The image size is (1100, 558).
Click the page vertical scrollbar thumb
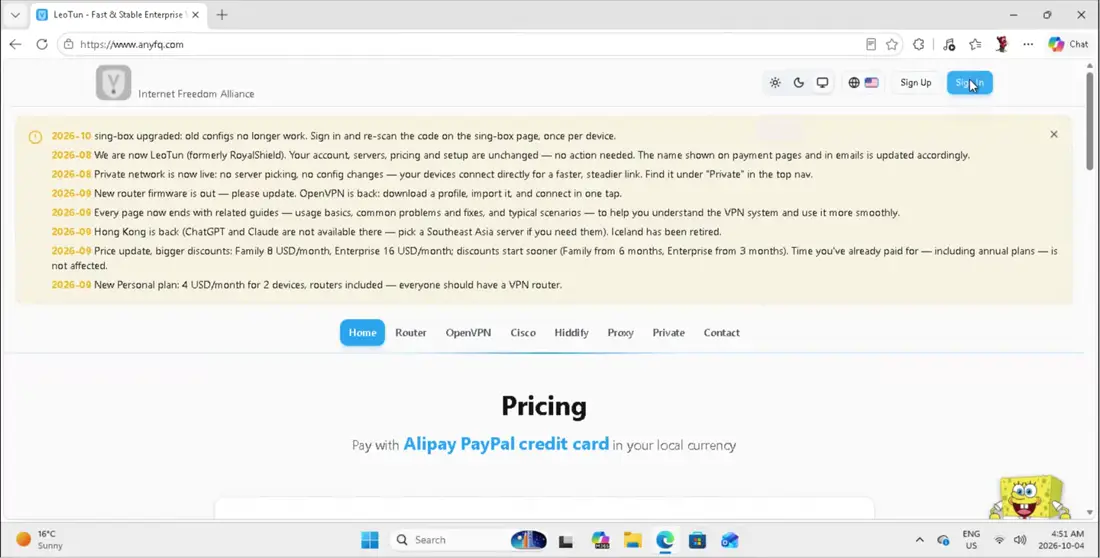pos(1089,119)
